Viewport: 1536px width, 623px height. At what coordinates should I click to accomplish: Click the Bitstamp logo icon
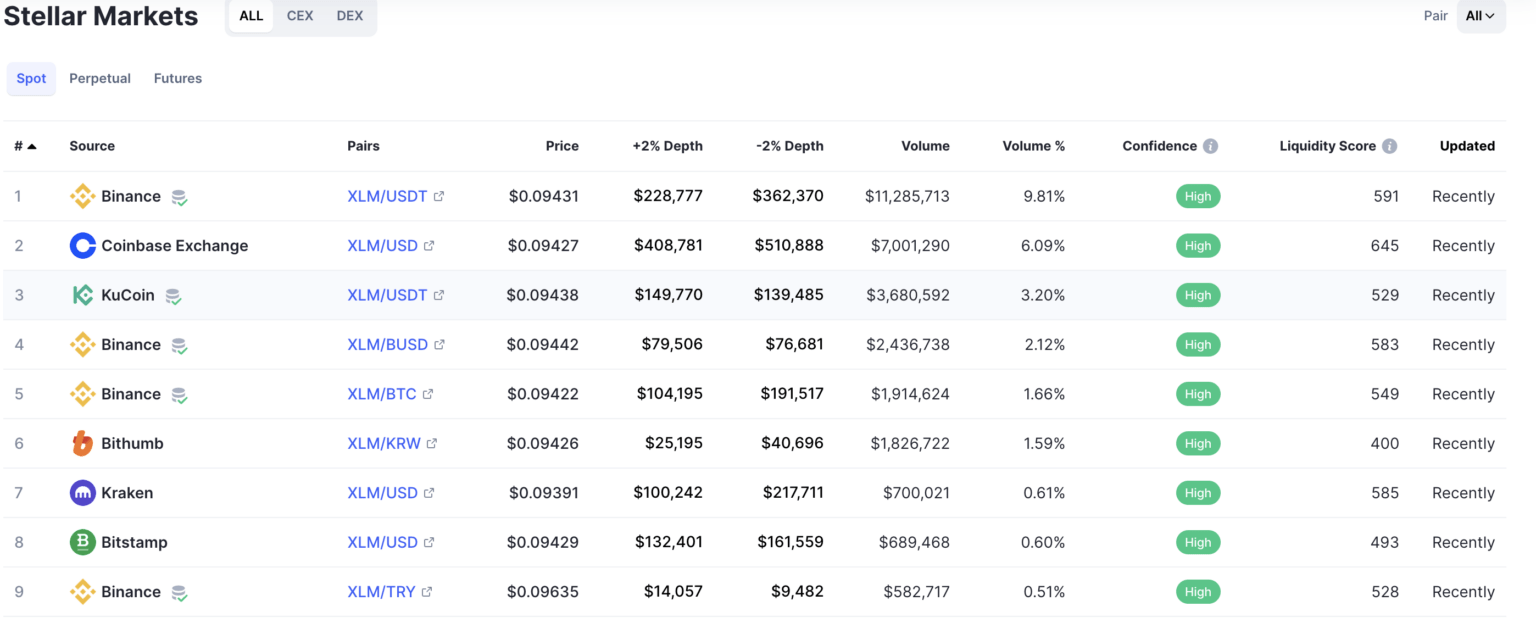[83, 542]
